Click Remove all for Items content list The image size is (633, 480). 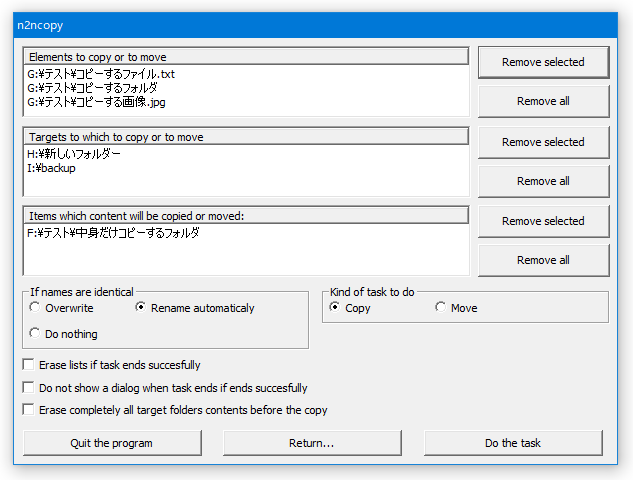click(x=543, y=260)
